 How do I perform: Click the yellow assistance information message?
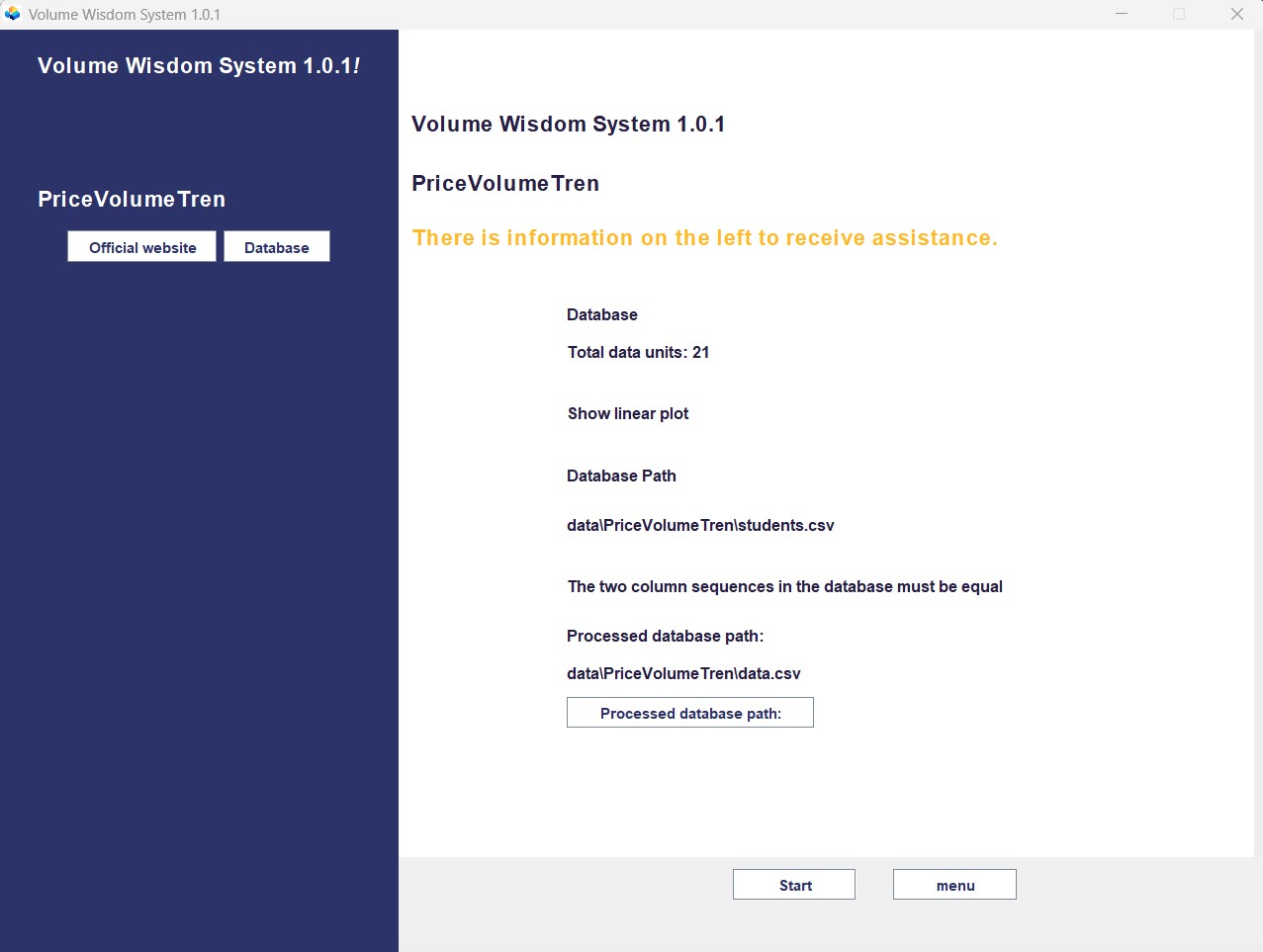click(705, 238)
